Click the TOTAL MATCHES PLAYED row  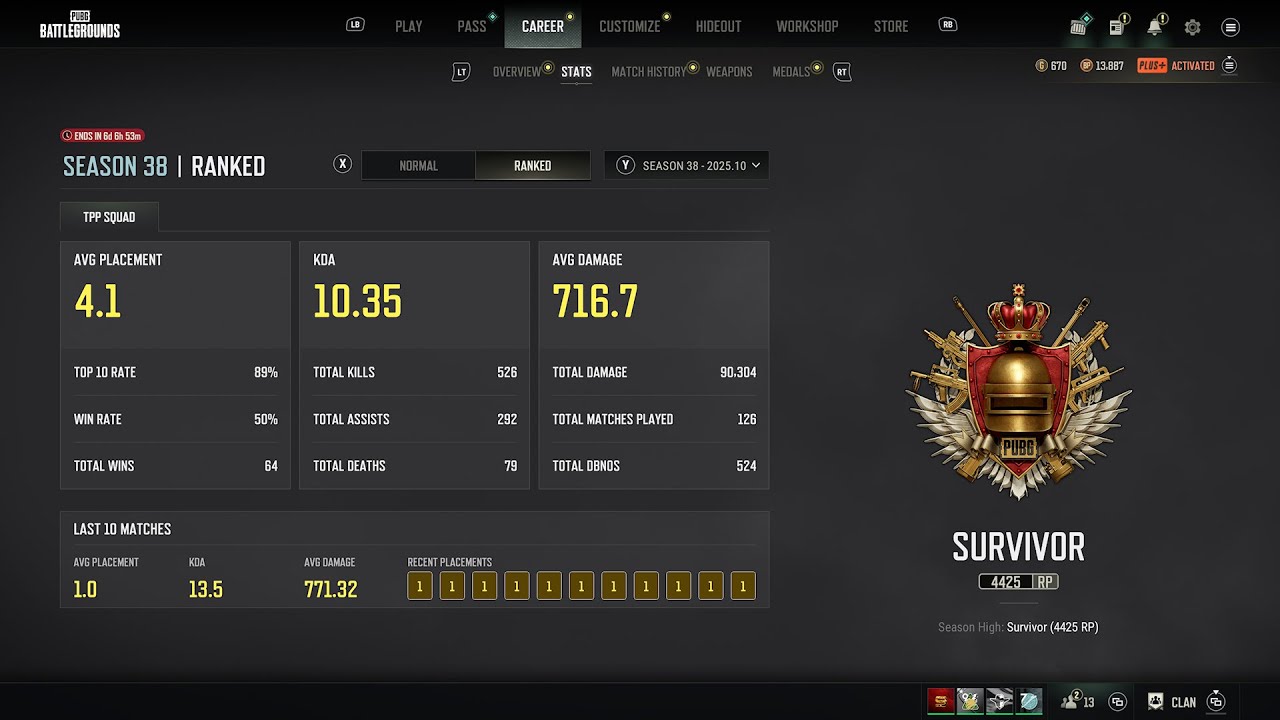[654, 419]
